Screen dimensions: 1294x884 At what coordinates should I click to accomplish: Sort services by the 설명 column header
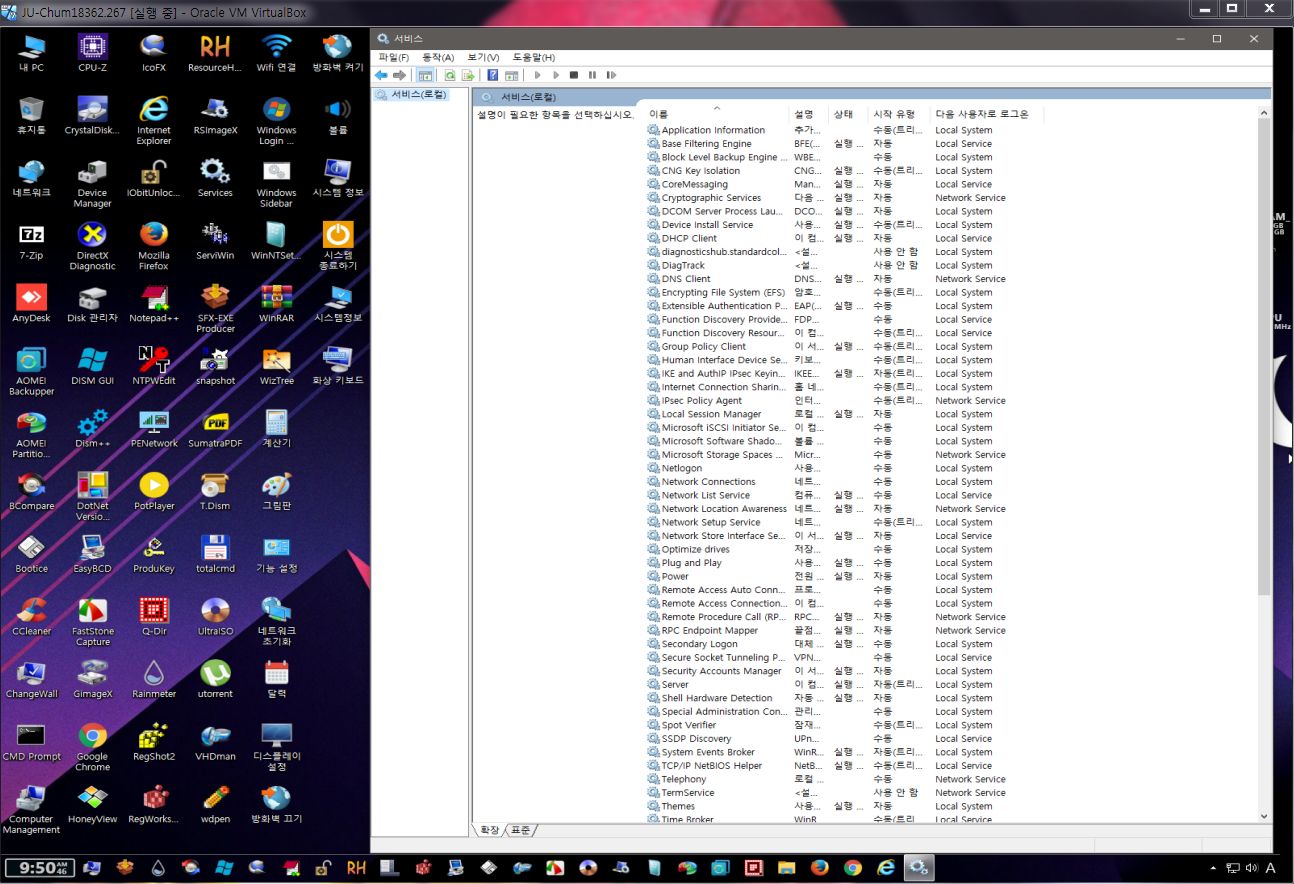pyautogui.click(x=809, y=114)
